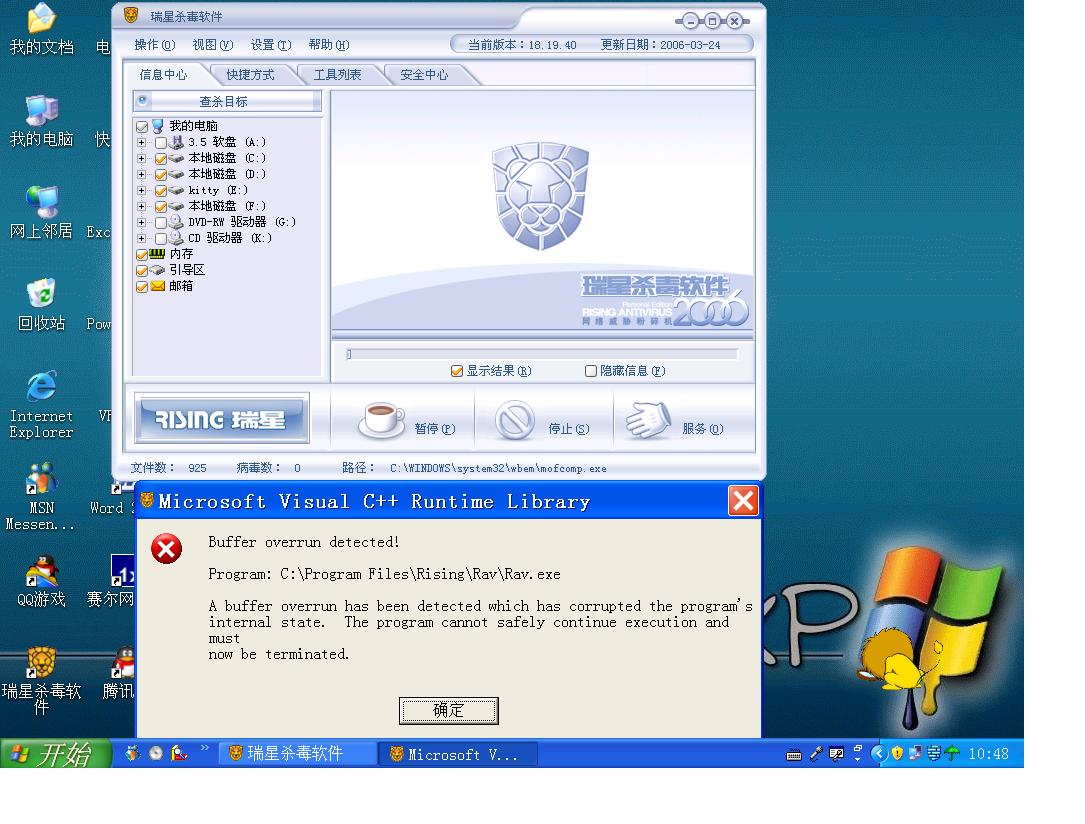Click the scan progress bar

(x=542, y=354)
